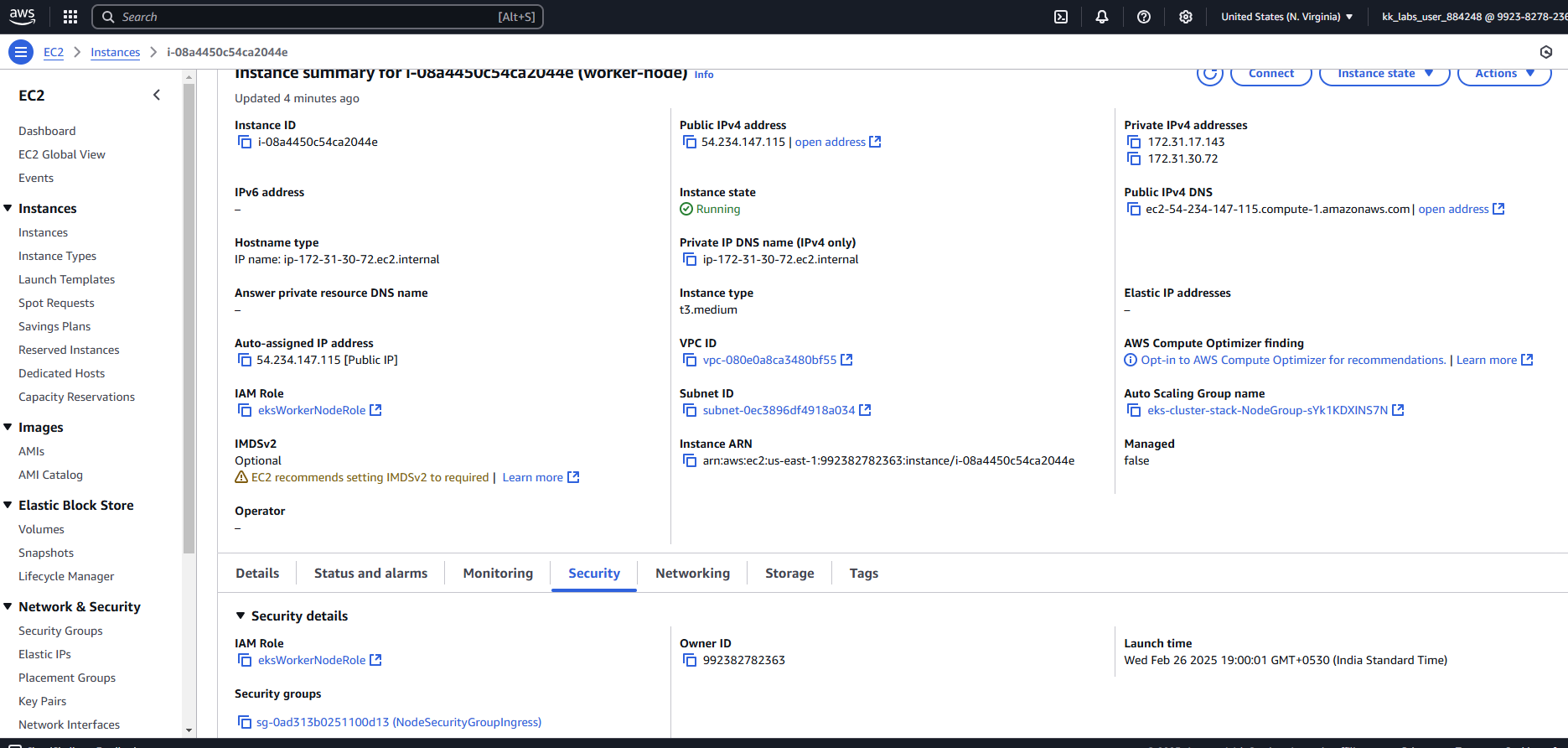This screenshot has width=1568, height=748.
Task: Click the help question mark icon
Action: [1144, 17]
